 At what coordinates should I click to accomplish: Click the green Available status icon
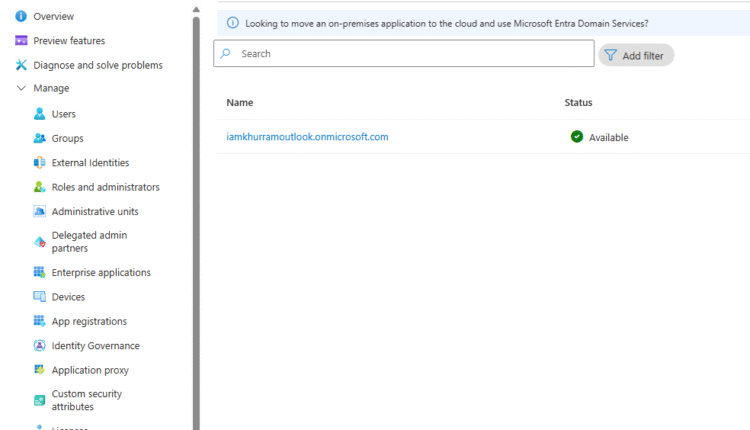(577, 137)
